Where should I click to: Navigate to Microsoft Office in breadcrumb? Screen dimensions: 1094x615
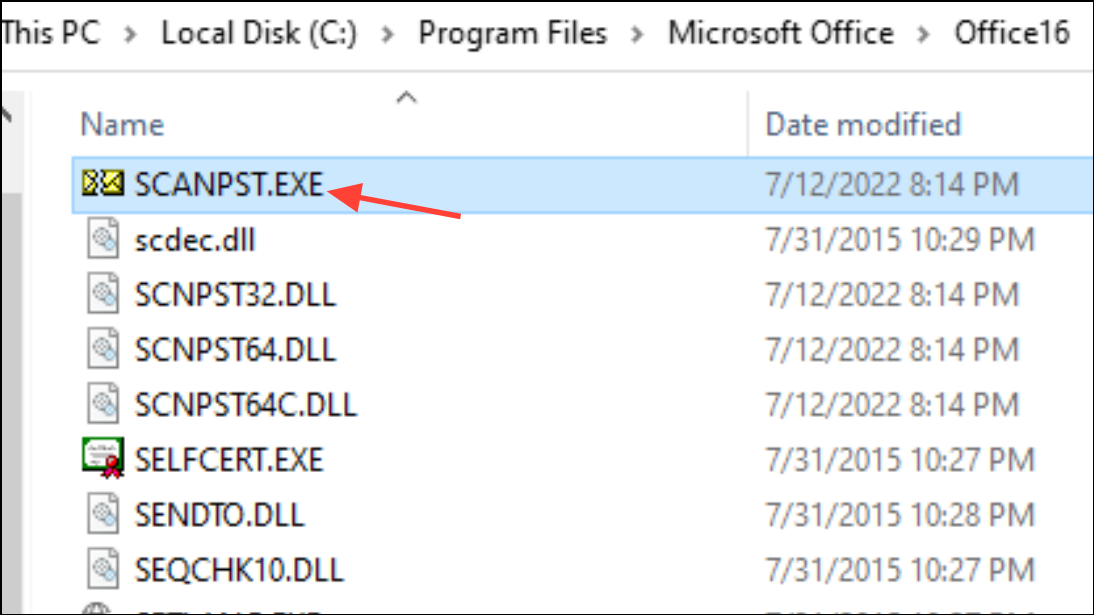point(780,34)
